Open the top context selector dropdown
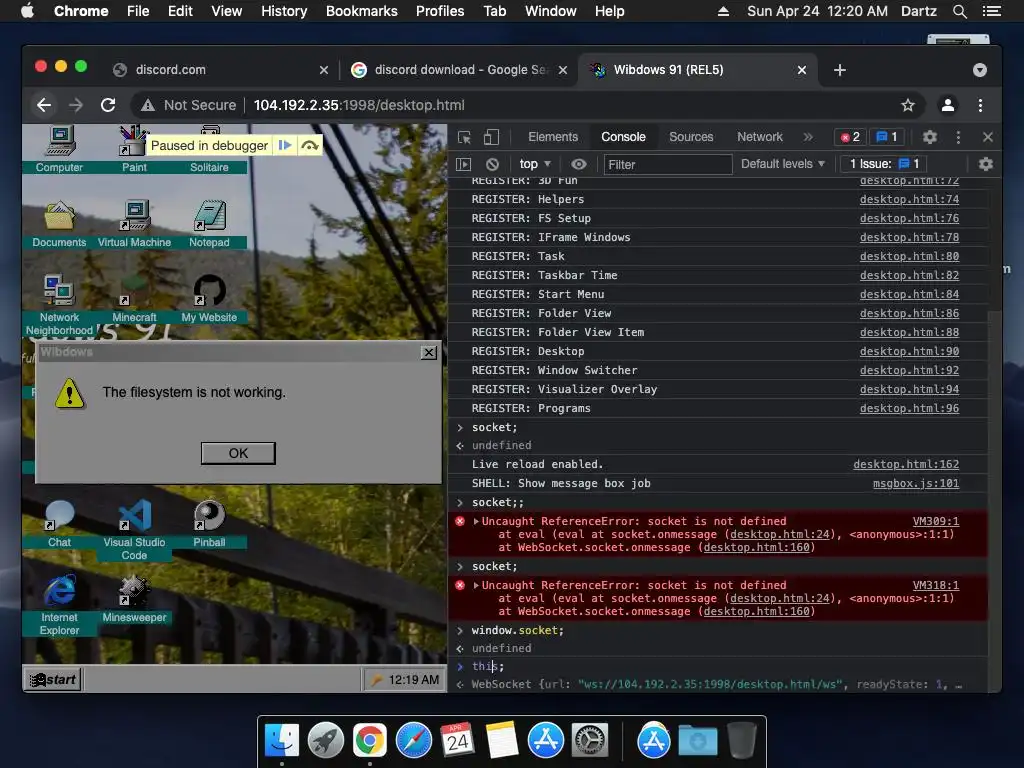This screenshot has width=1024, height=768. tap(535, 164)
